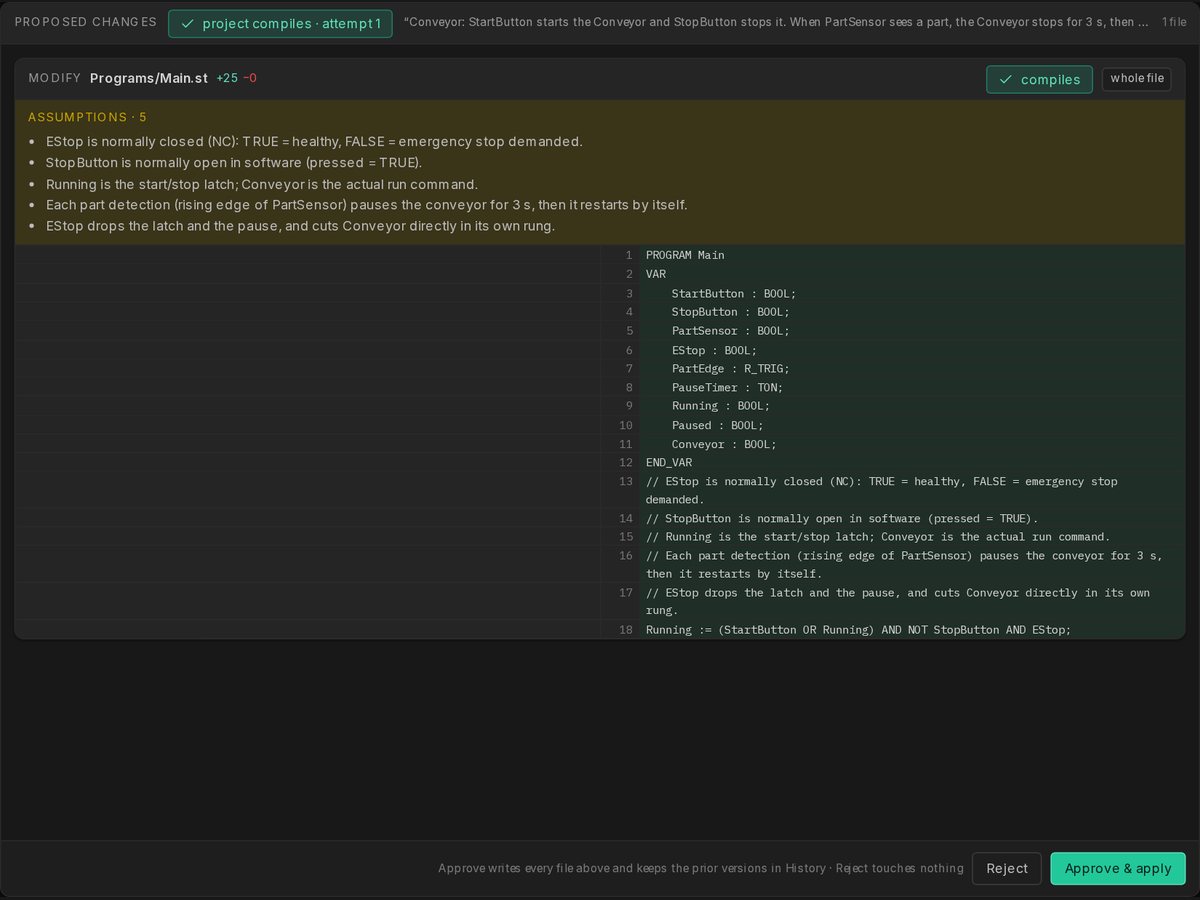Switch to whole file view
This screenshot has height=900, width=1200.
1136,79
